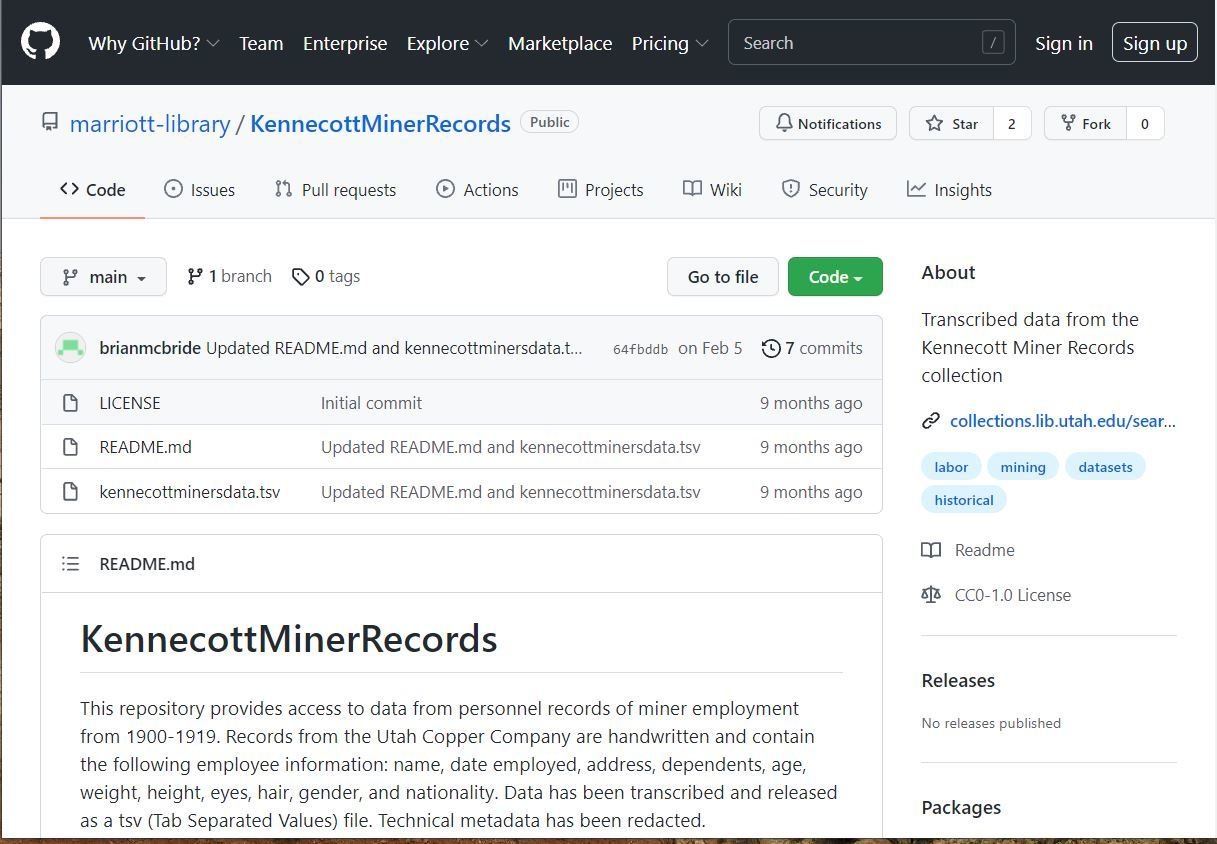Click the Sign in link
Screen dimensions: 1217x844
[x=1064, y=43]
